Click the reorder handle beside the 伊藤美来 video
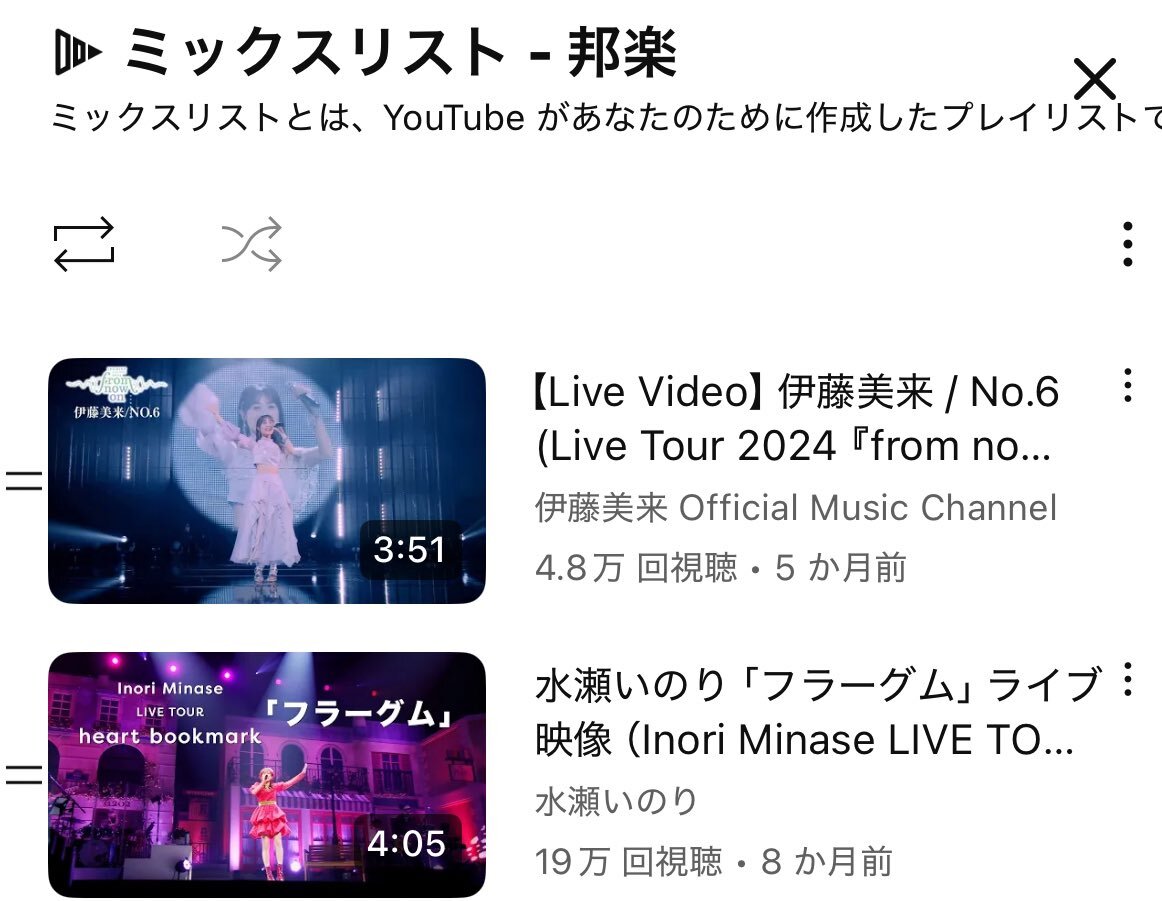This screenshot has height=901, width=1162. [x=24, y=482]
